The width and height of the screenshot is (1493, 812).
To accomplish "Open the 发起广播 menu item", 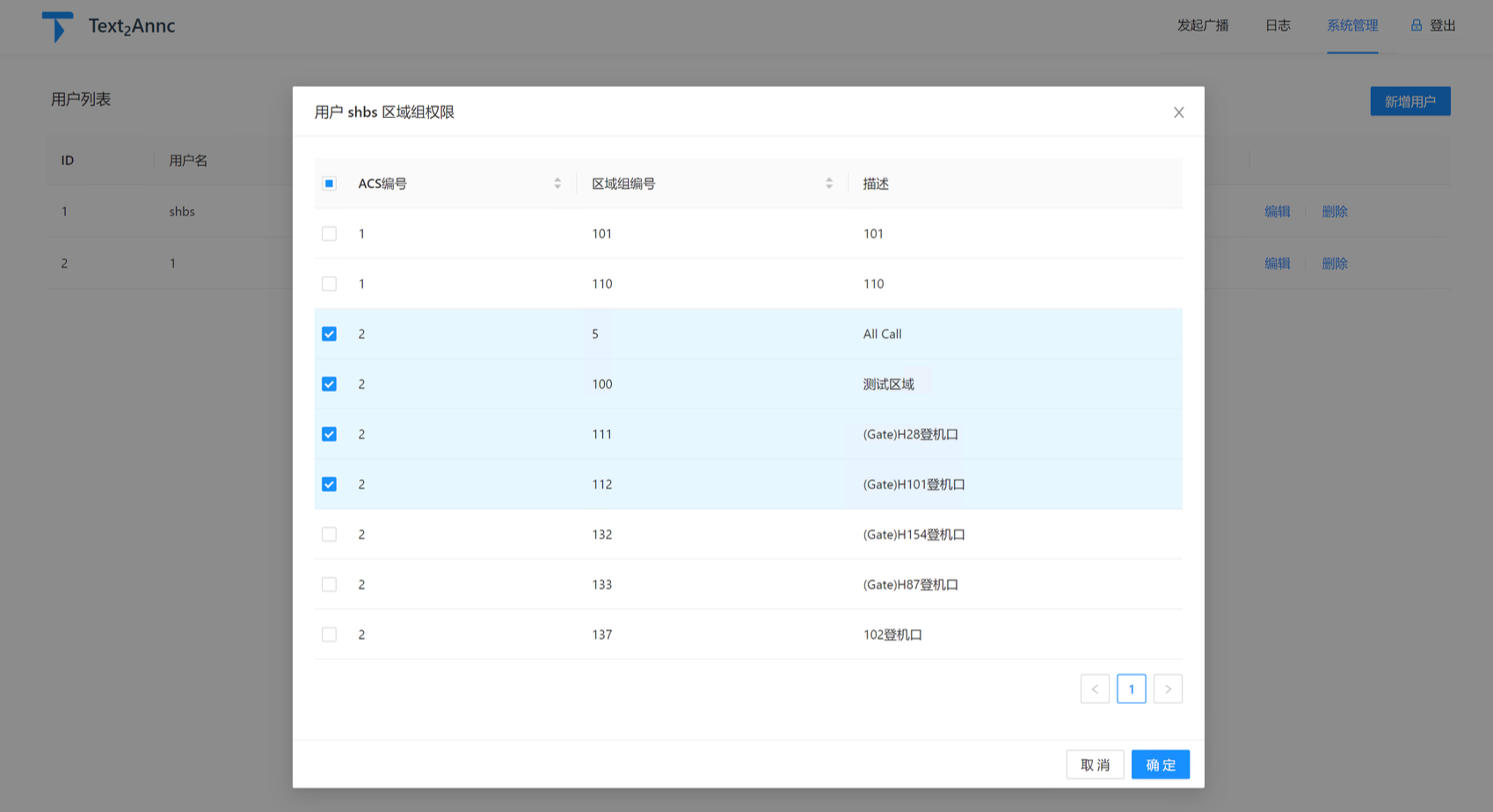I will click(x=1202, y=25).
